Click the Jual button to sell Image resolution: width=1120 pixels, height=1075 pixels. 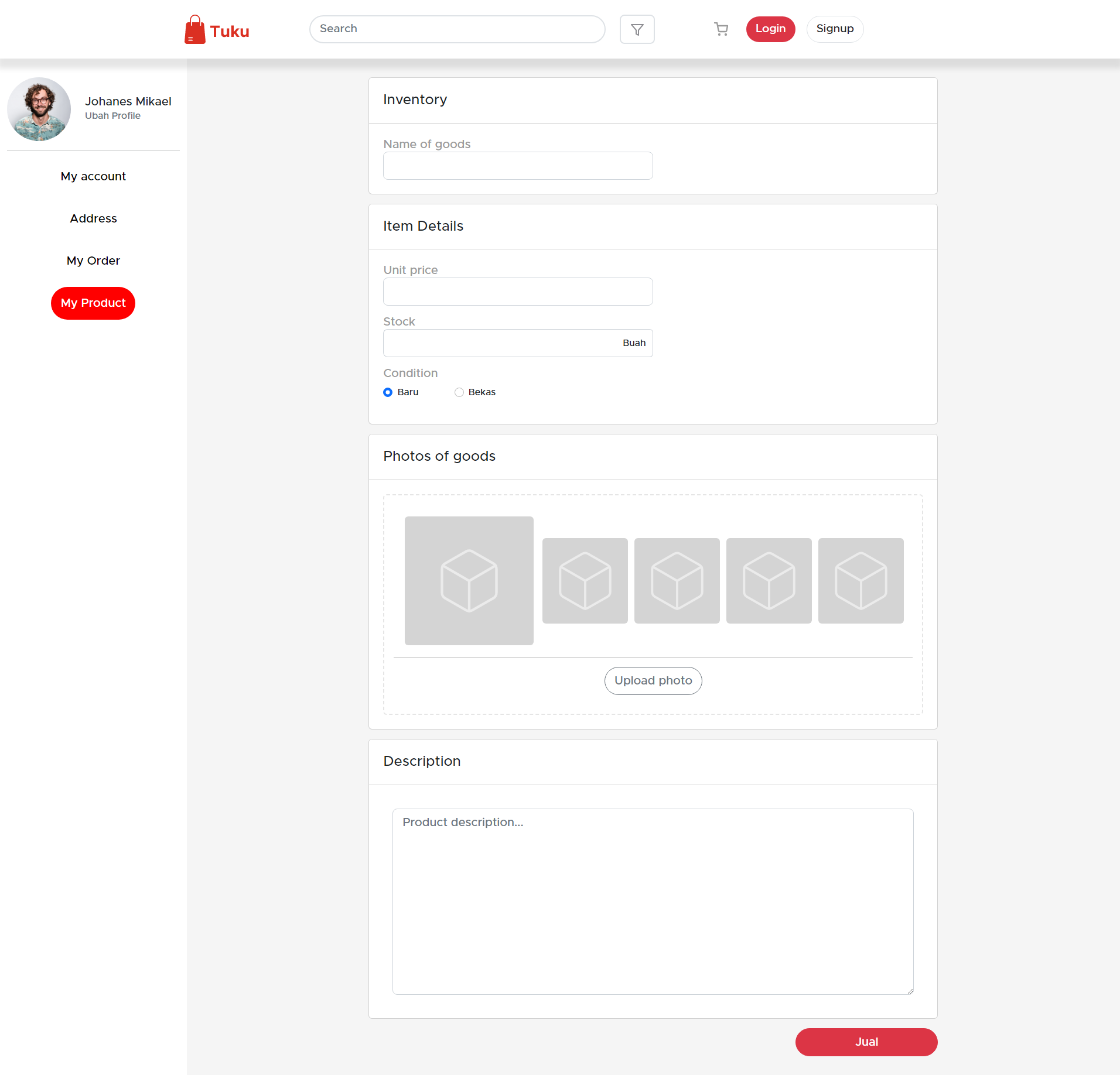pos(866,1042)
